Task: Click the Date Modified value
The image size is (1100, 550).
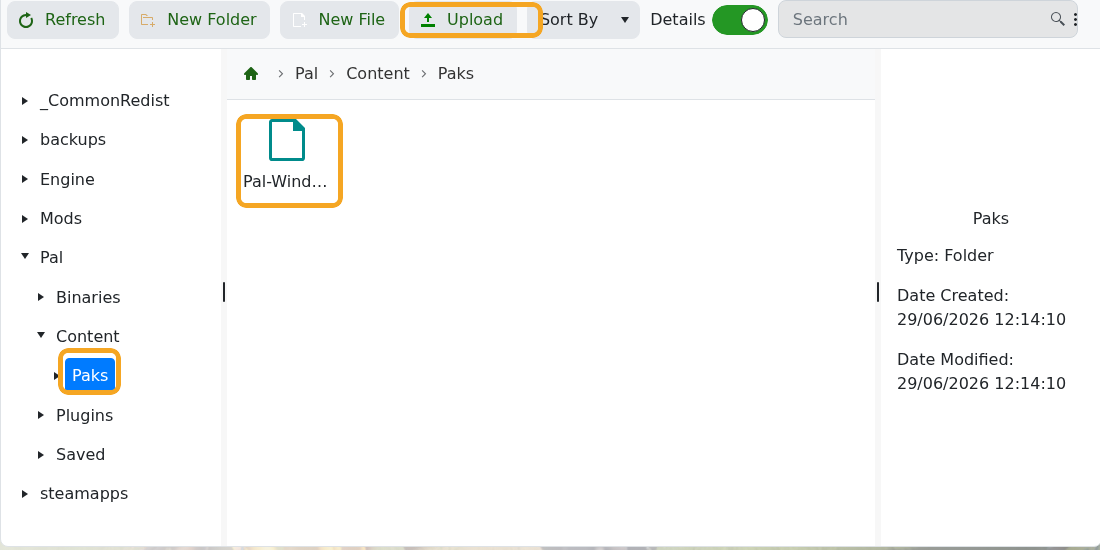Action: click(981, 384)
